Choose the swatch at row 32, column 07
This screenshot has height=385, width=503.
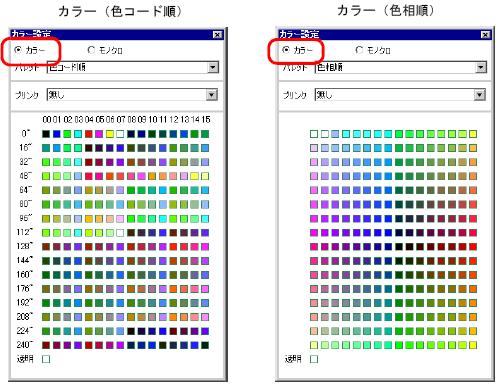[120, 162]
